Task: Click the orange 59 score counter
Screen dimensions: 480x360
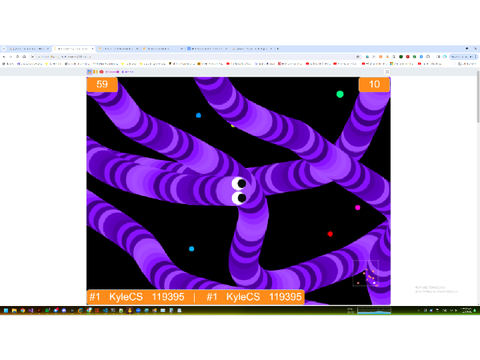Action: [102, 84]
